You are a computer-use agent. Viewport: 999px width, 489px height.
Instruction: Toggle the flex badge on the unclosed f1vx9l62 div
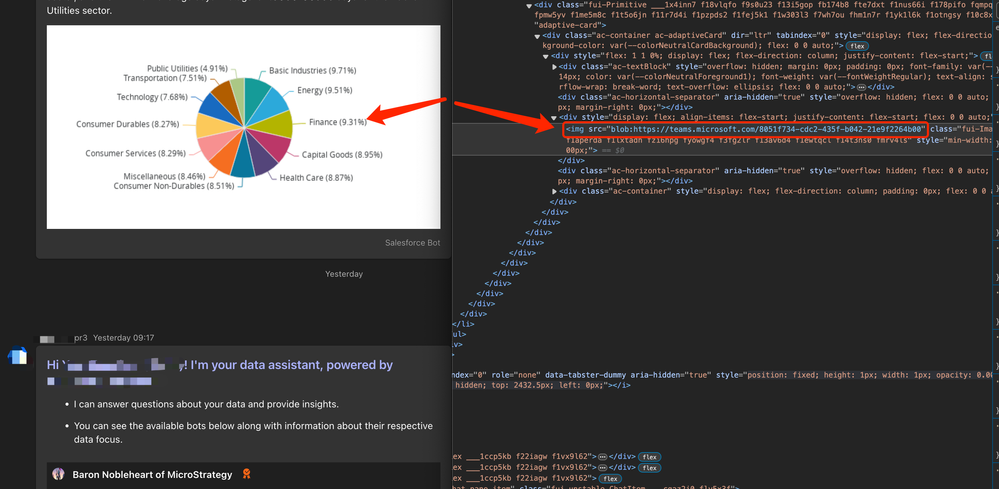(612, 478)
